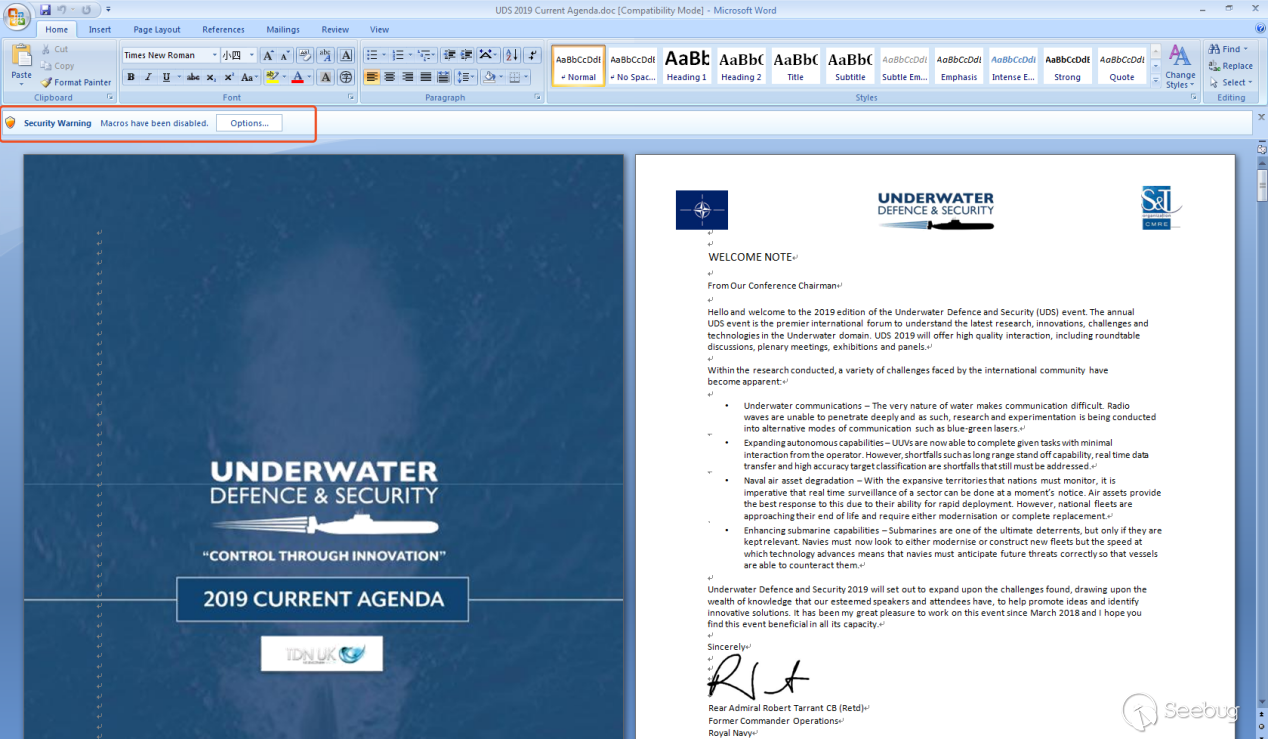Click the Text Highlight Color marker

tap(272, 77)
